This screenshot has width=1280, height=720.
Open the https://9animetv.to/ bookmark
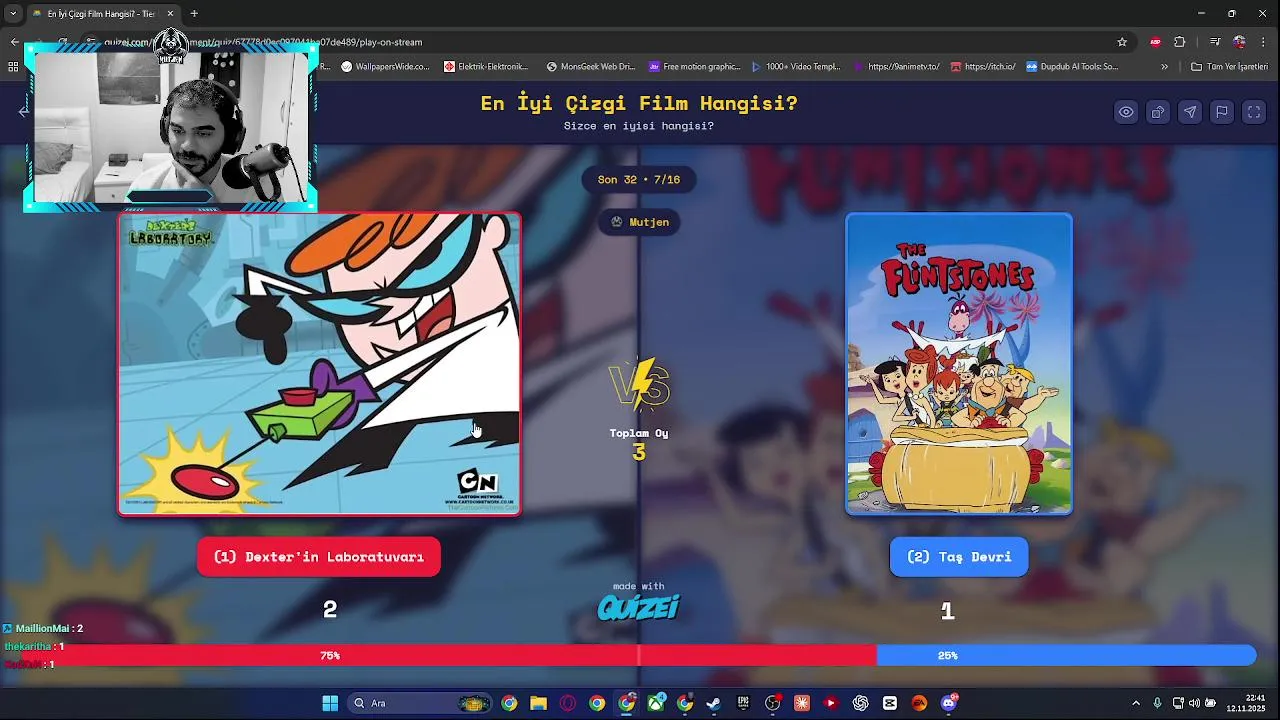click(x=897, y=67)
